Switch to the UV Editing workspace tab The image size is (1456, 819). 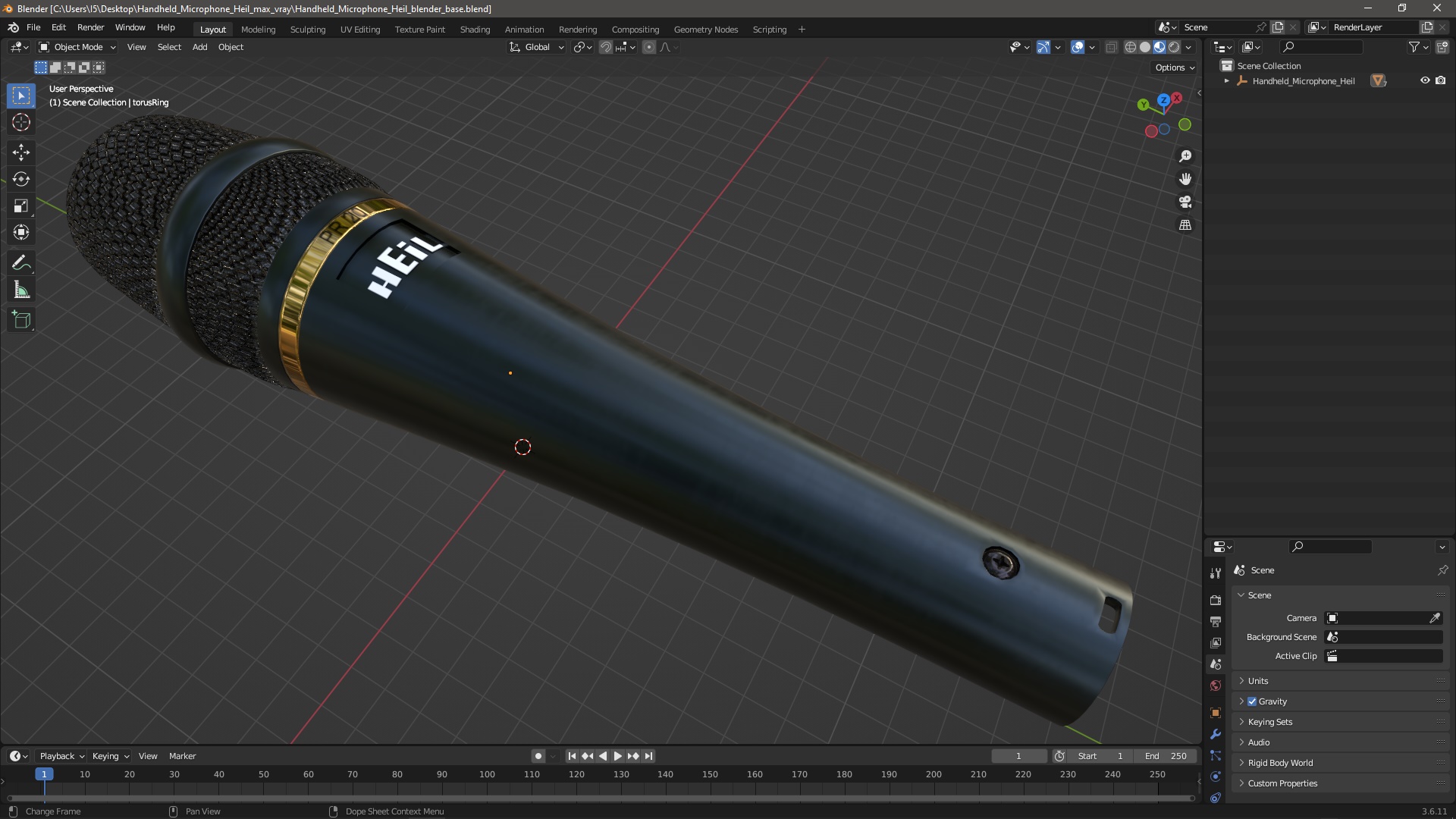coord(360,30)
